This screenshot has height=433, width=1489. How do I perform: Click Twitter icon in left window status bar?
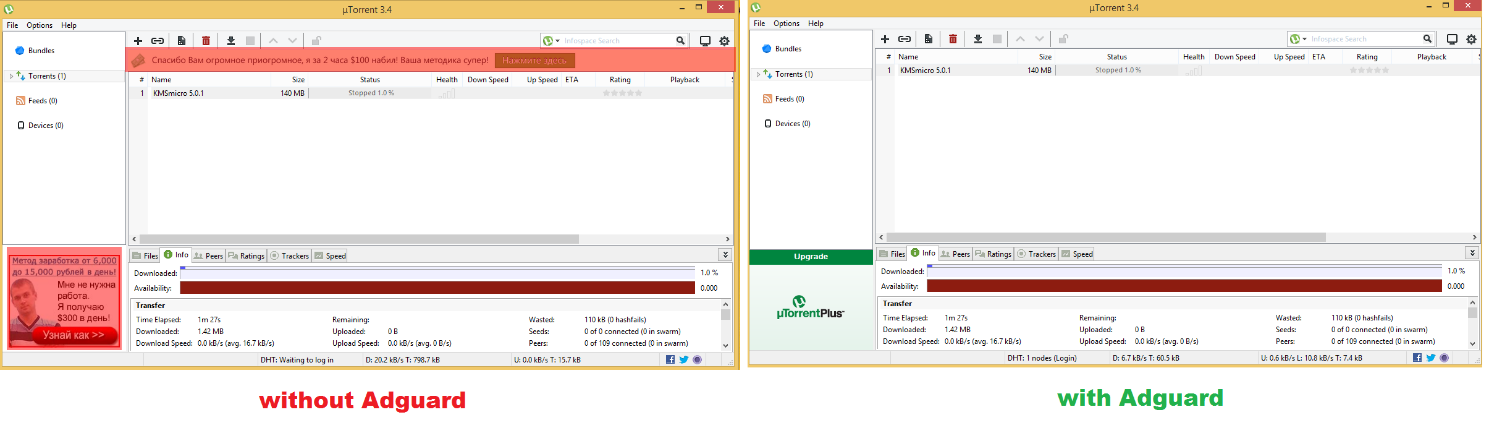click(x=684, y=359)
